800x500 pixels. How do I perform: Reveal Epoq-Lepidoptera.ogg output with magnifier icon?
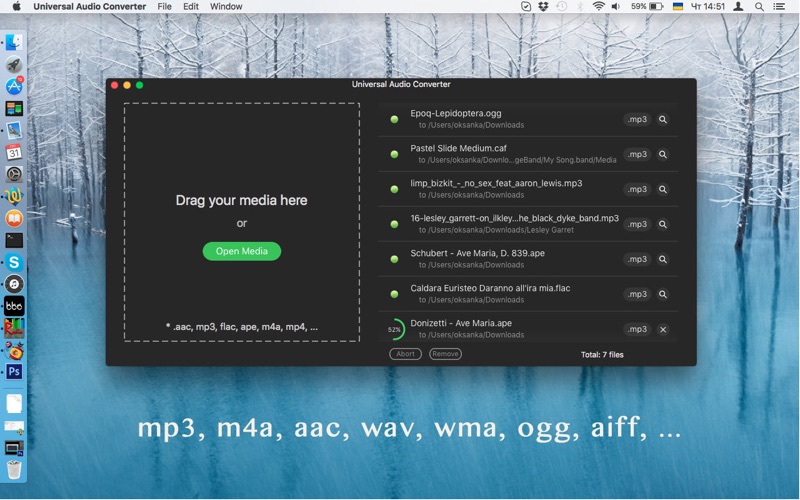pos(663,119)
